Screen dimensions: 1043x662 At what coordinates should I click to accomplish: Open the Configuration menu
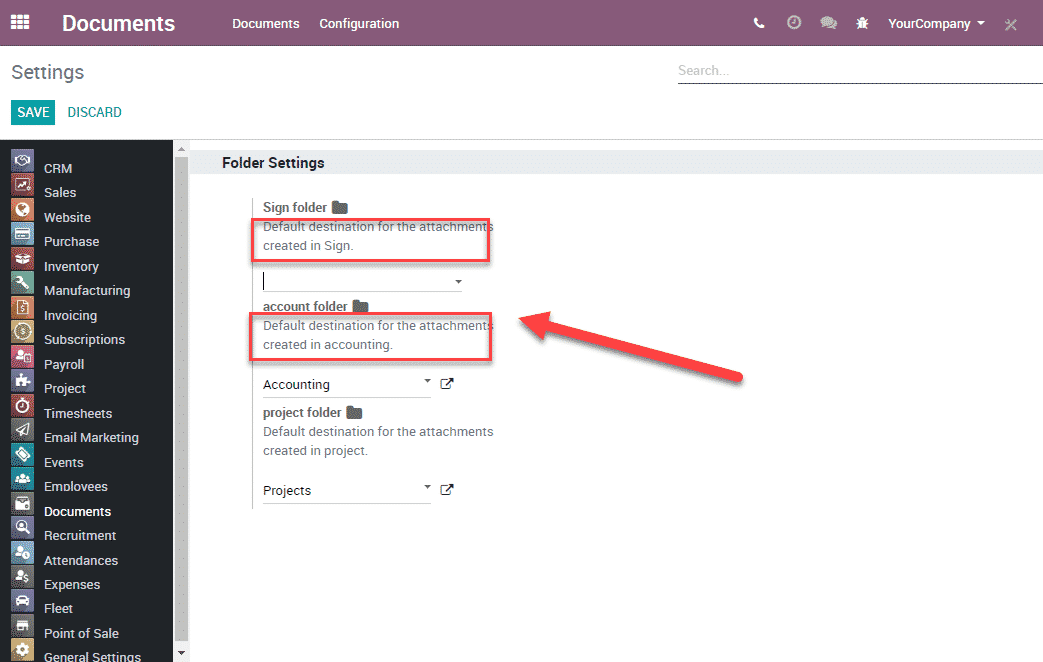click(x=359, y=23)
